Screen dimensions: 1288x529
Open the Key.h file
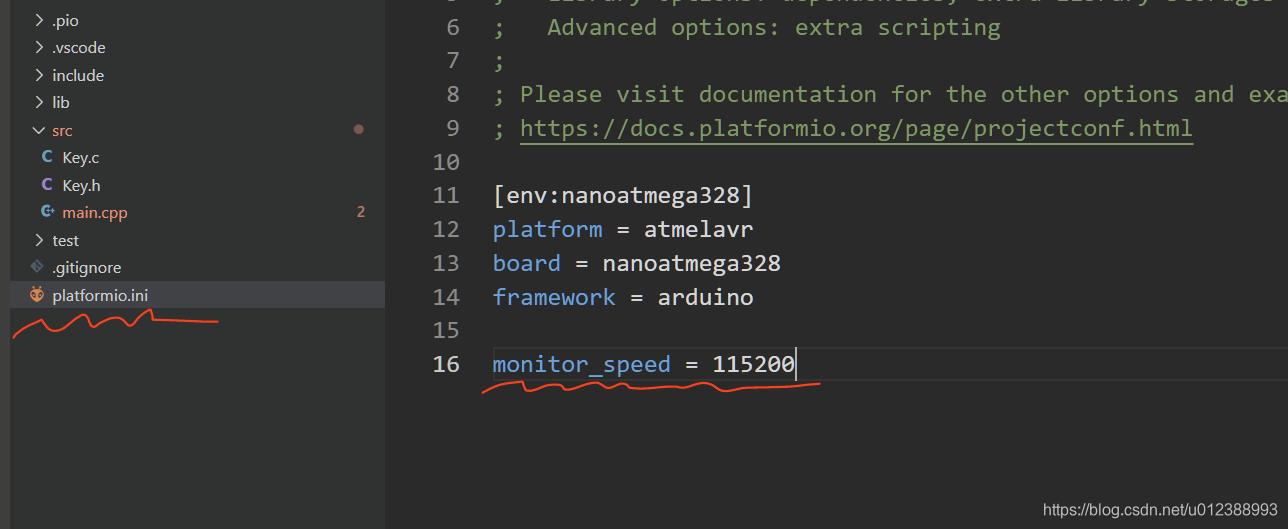pyautogui.click(x=81, y=185)
